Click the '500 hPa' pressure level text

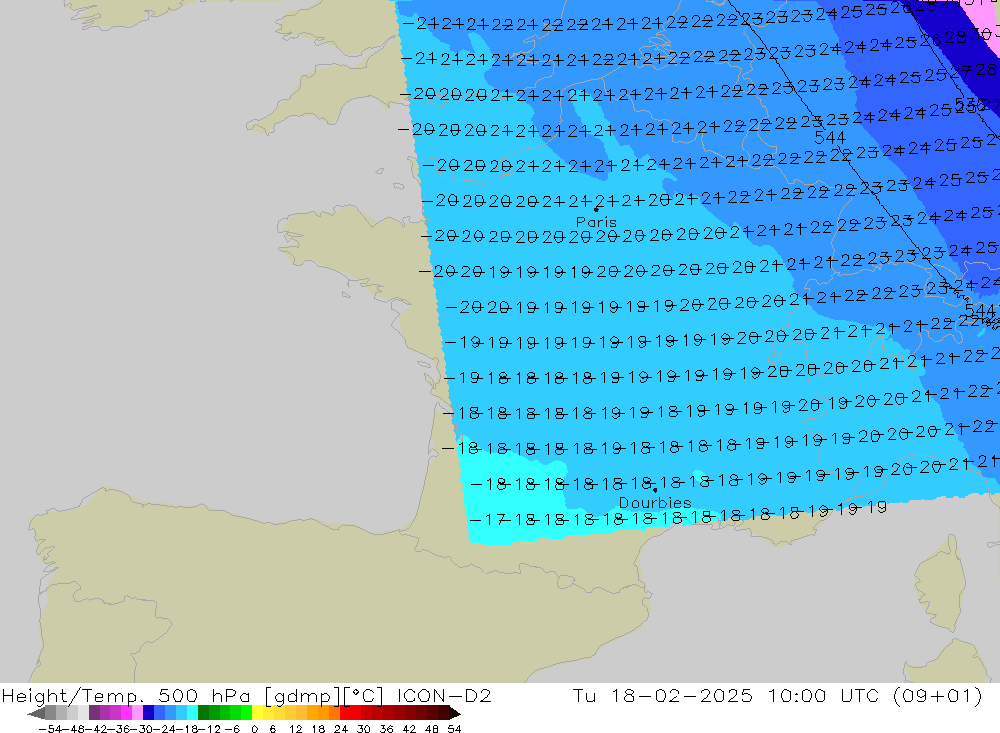204,695
